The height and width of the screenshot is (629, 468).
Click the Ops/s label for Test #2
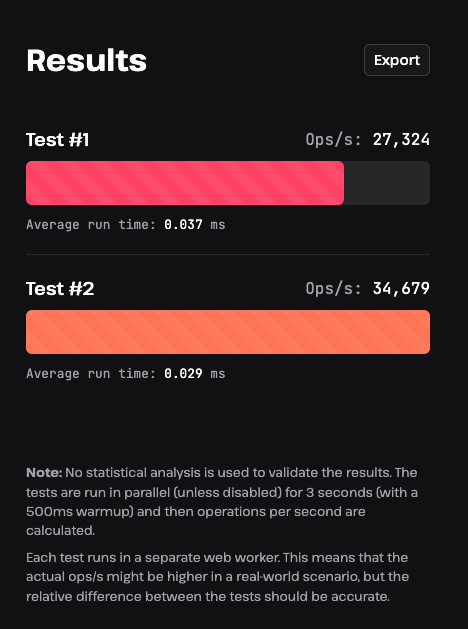[x=334, y=289]
